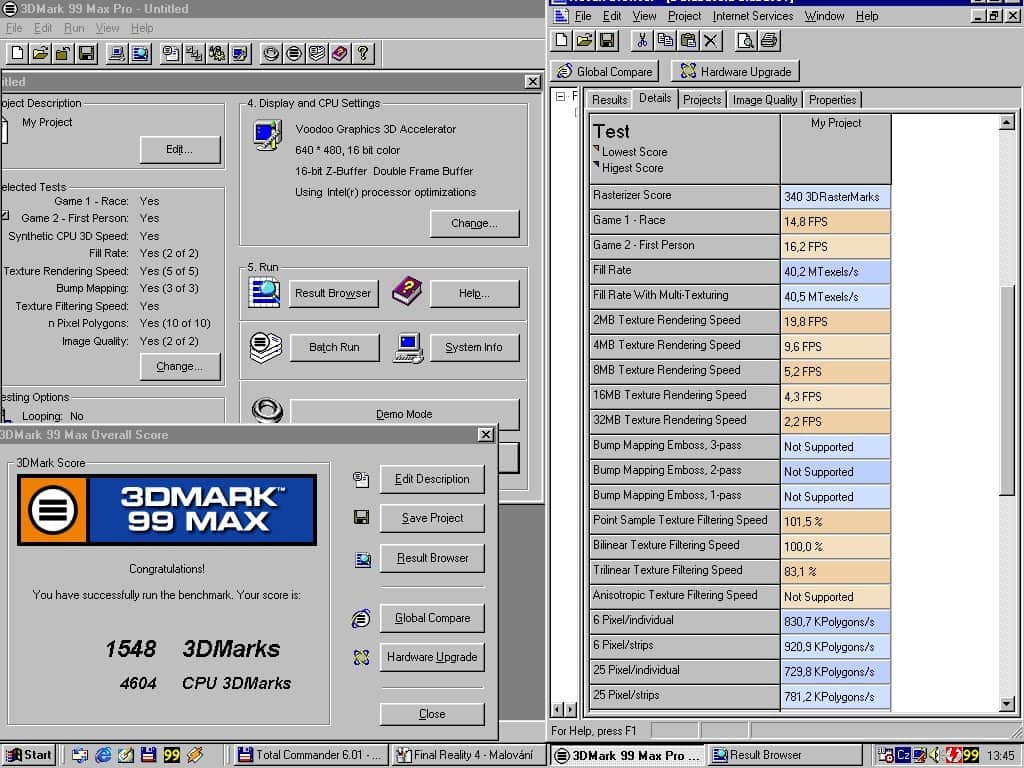Switch to Final Reality 4 - Malování taskbar window
The image size is (1024, 768).
pyautogui.click(x=468, y=755)
